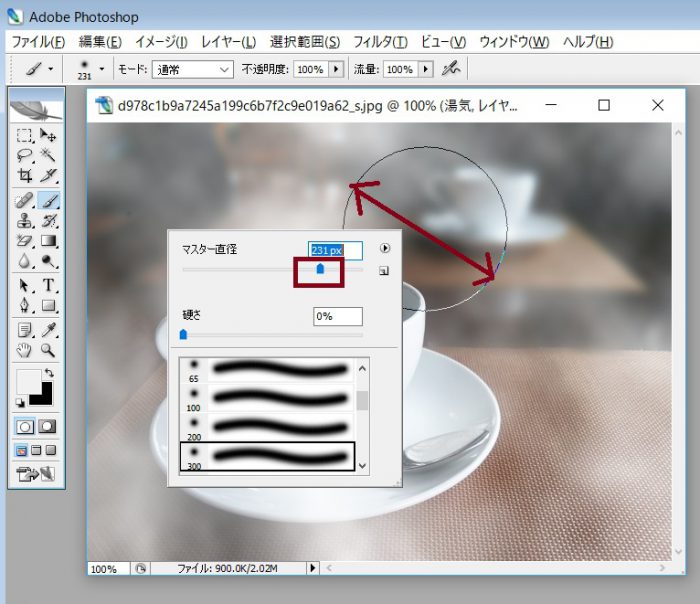
Task: Click the flow percentage field
Action: (x=400, y=69)
